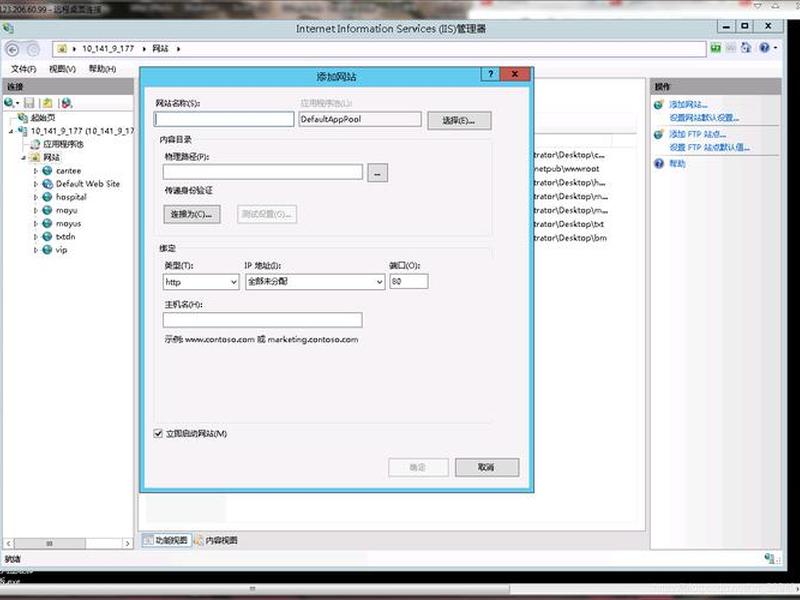Expand the moyu site node

coord(35,211)
